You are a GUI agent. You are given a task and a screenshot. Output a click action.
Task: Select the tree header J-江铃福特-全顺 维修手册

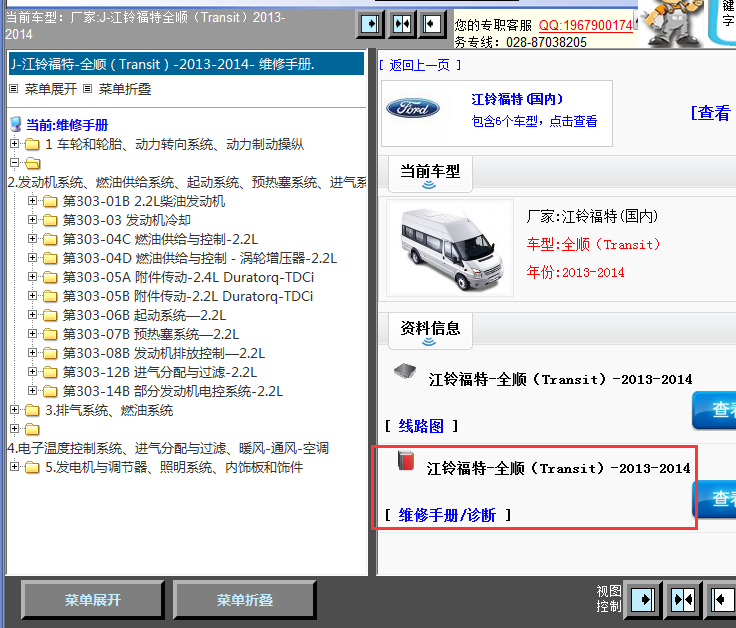(186, 64)
